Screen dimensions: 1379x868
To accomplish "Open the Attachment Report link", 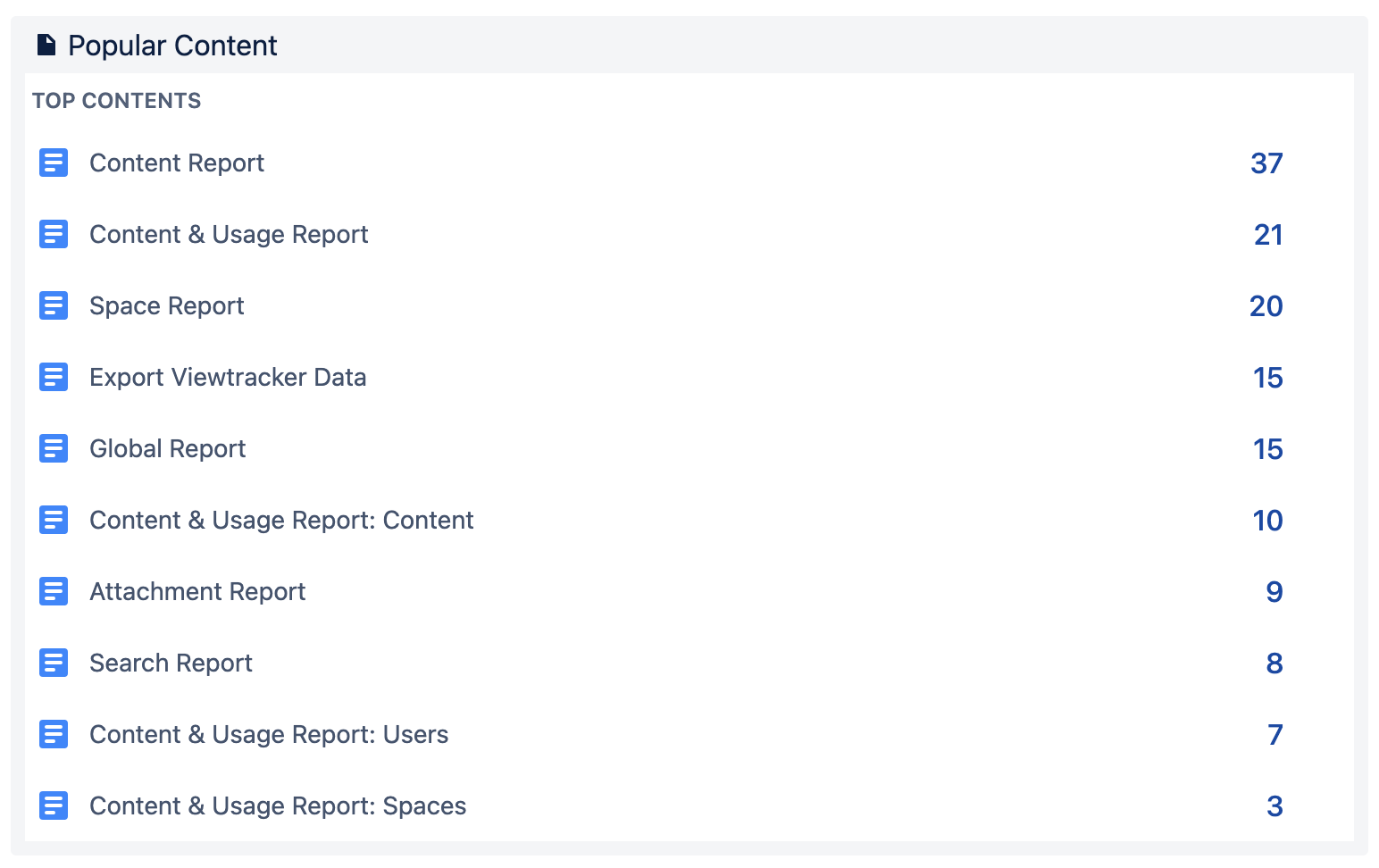I will 197,591.
